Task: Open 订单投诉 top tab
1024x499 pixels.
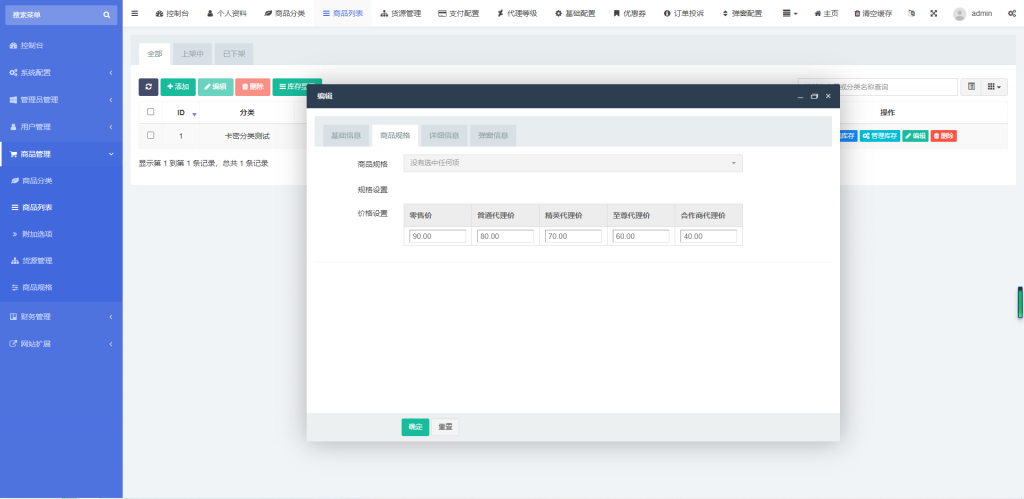Action: coord(684,13)
